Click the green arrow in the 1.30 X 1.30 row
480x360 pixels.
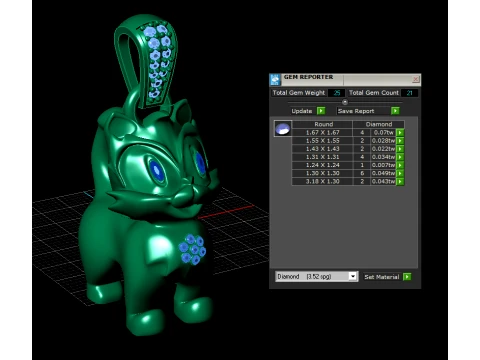[400, 173]
